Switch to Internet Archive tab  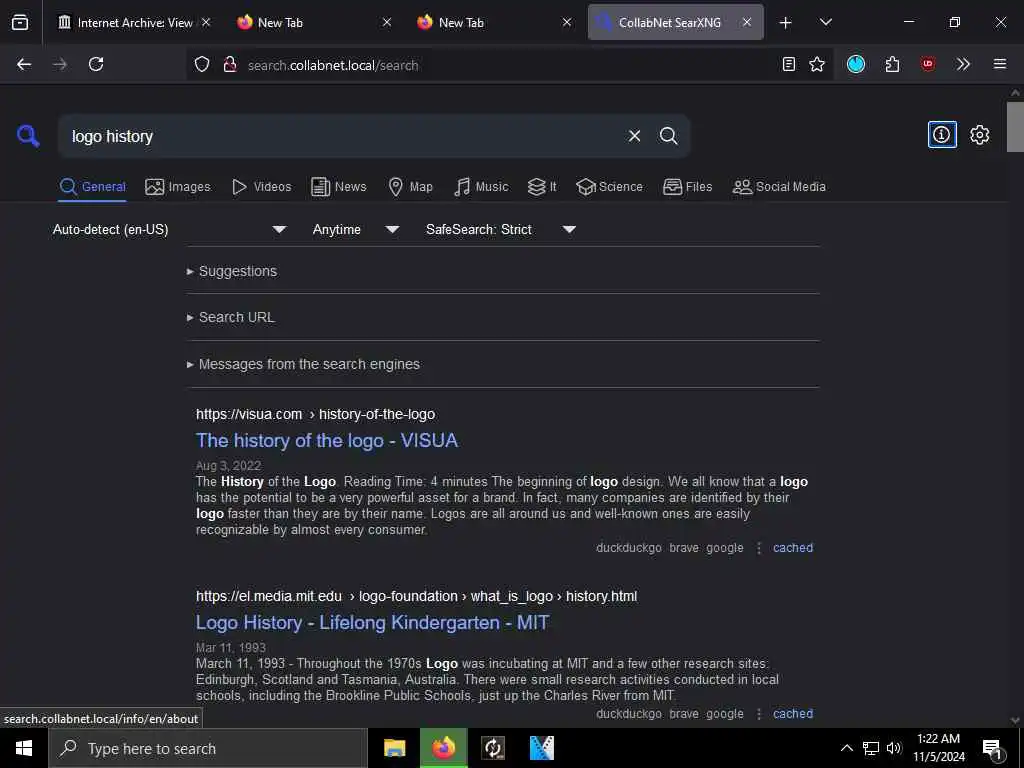[135, 22]
